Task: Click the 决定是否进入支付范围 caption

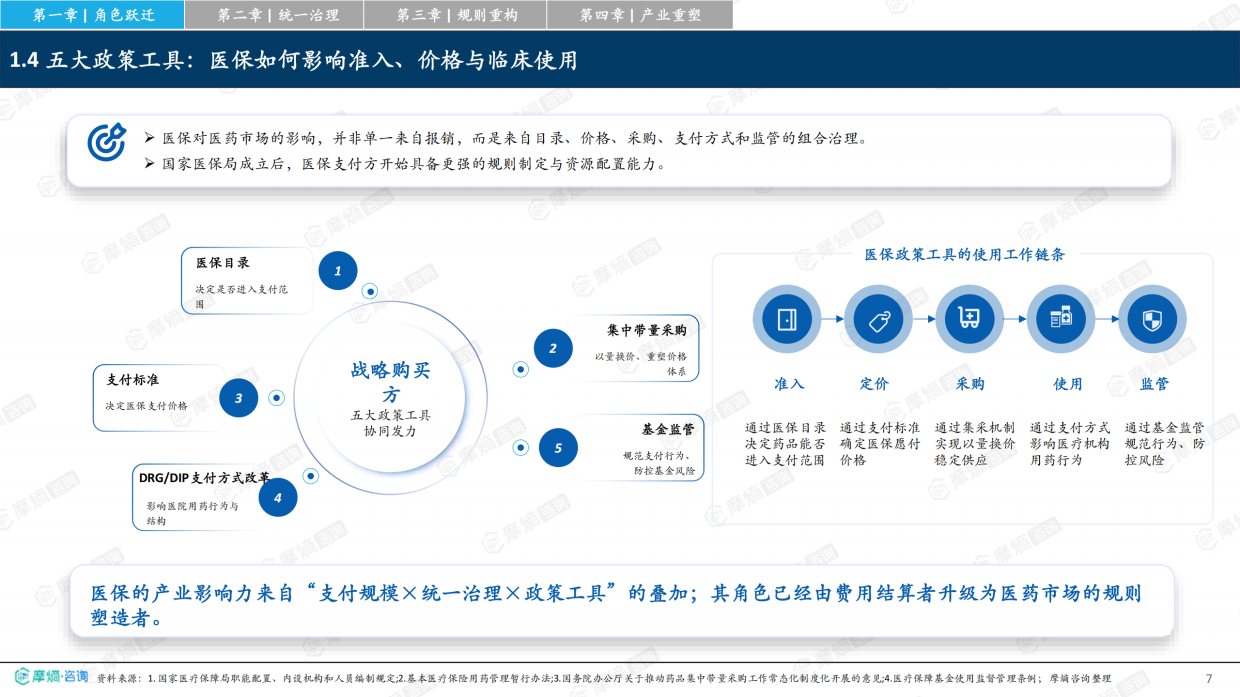Action: click(242, 296)
